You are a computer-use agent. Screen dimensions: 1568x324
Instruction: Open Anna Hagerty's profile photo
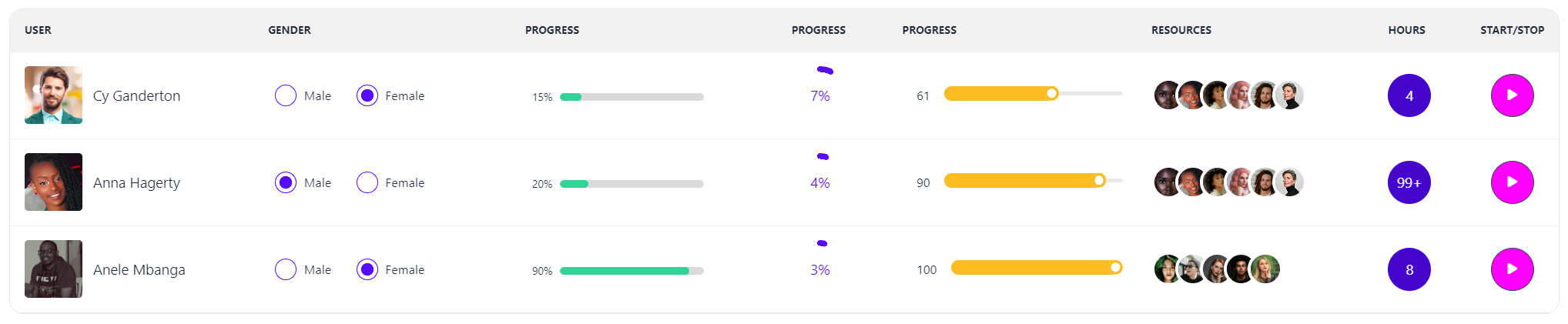pos(53,182)
